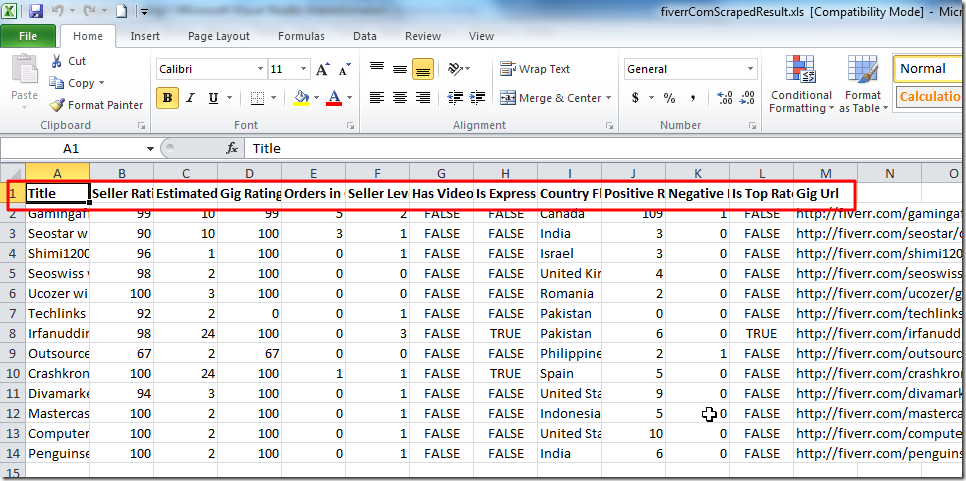Click the Undo icon in quick access toolbar

57,10
